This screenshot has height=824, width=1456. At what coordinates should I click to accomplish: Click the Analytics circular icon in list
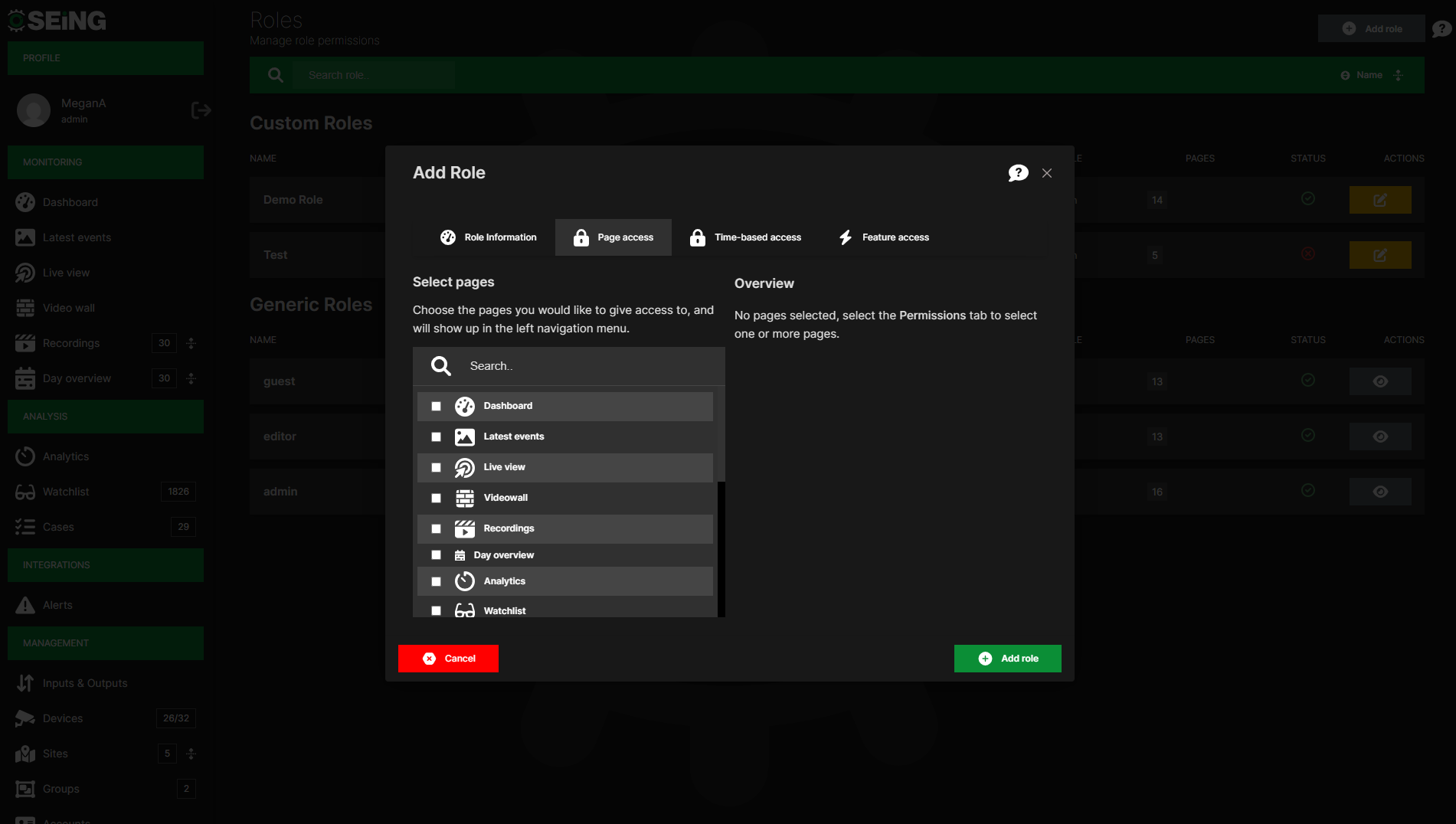(465, 581)
